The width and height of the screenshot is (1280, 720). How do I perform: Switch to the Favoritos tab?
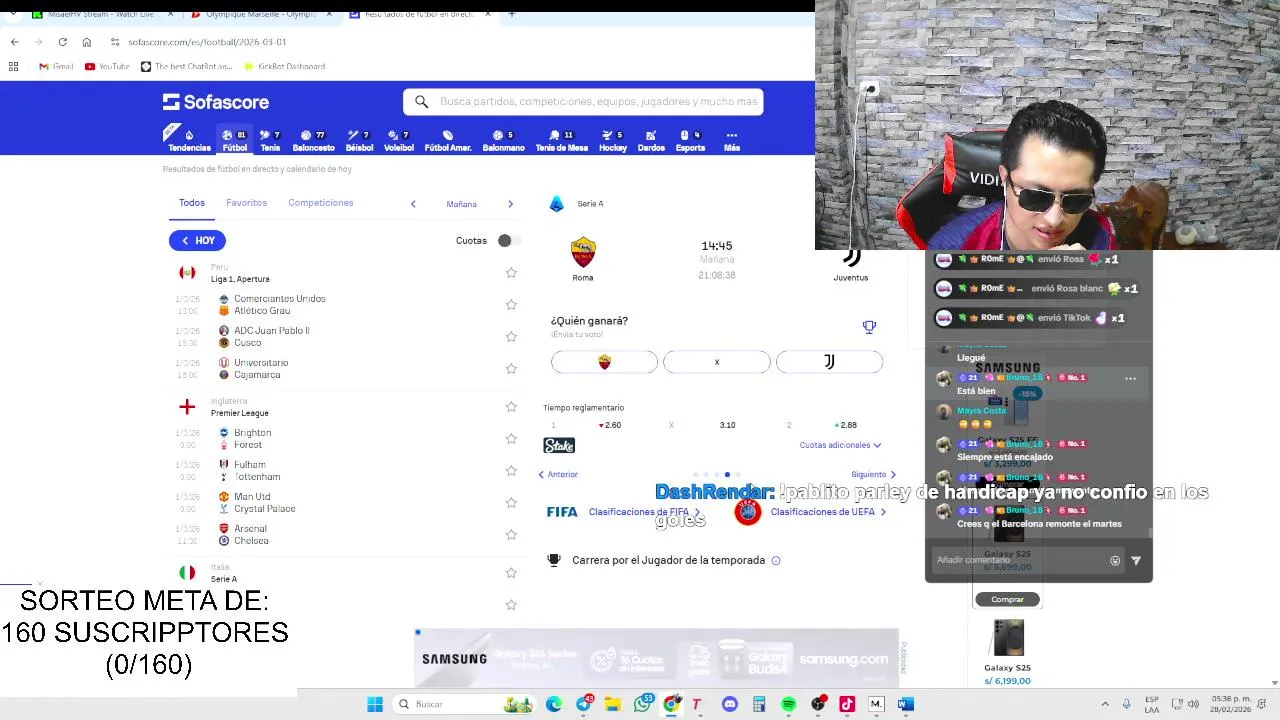(246, 203)
